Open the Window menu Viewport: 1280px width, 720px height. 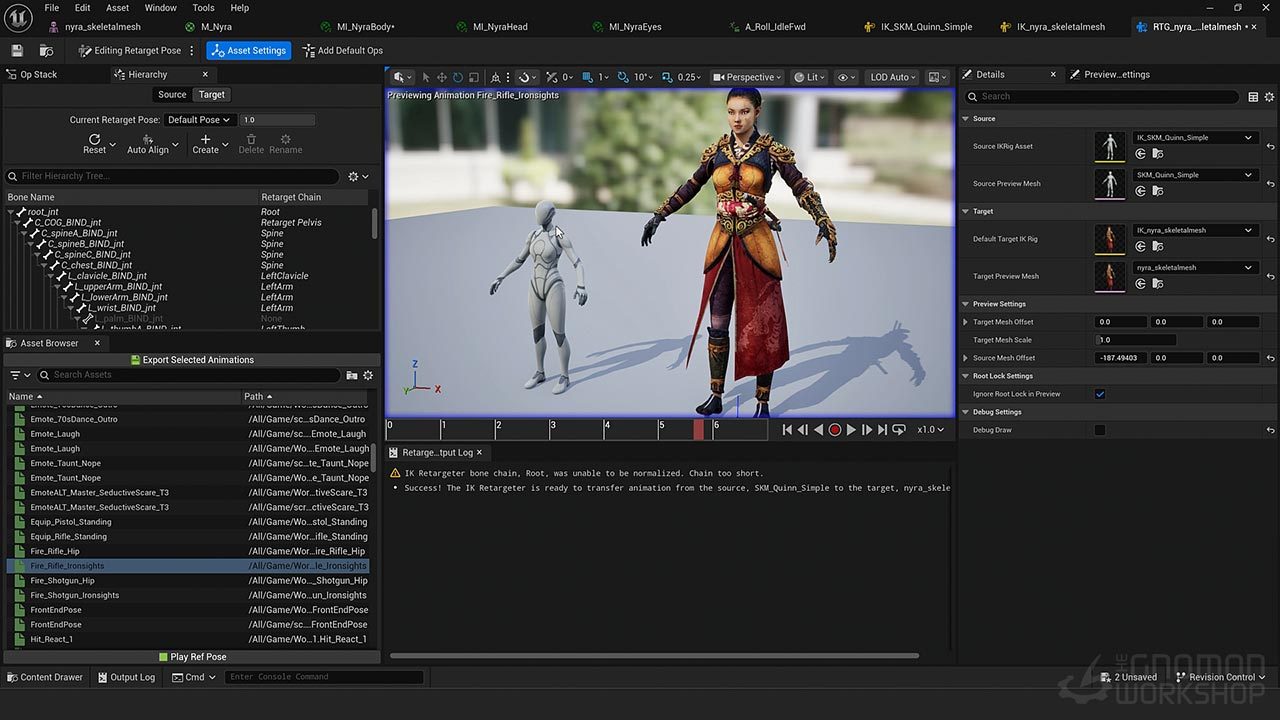coord(160,8)
